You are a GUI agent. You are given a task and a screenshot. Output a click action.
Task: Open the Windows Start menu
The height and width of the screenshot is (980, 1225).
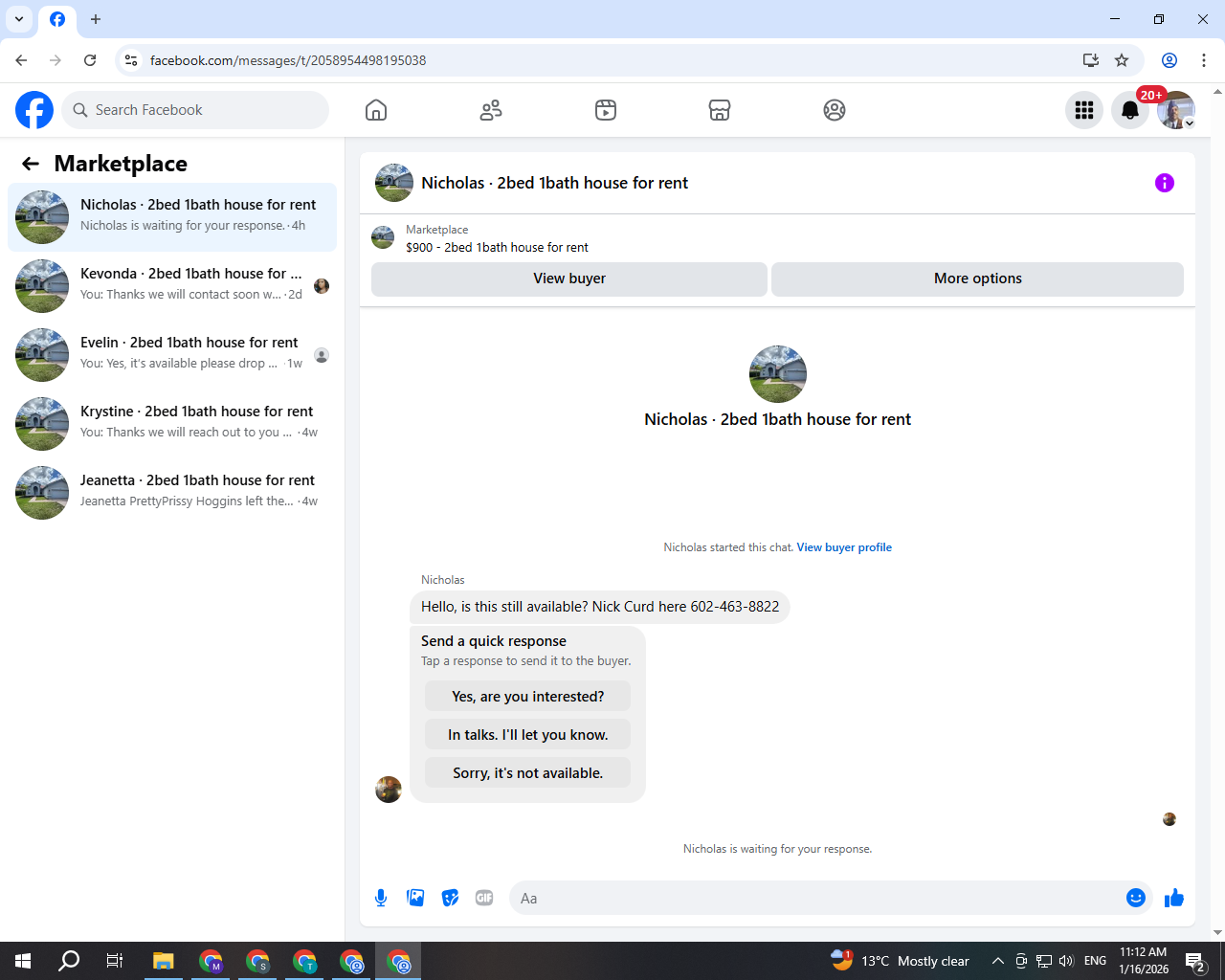(x=23, y=961)
